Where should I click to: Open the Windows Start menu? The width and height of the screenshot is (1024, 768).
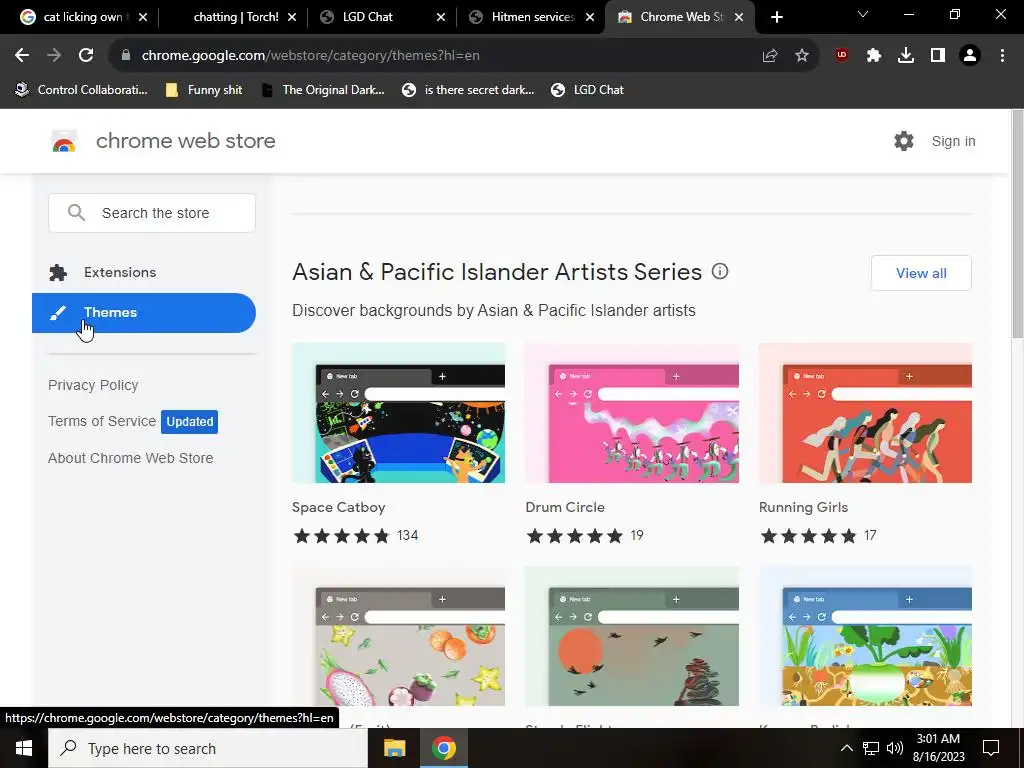(x=24, y=748)
